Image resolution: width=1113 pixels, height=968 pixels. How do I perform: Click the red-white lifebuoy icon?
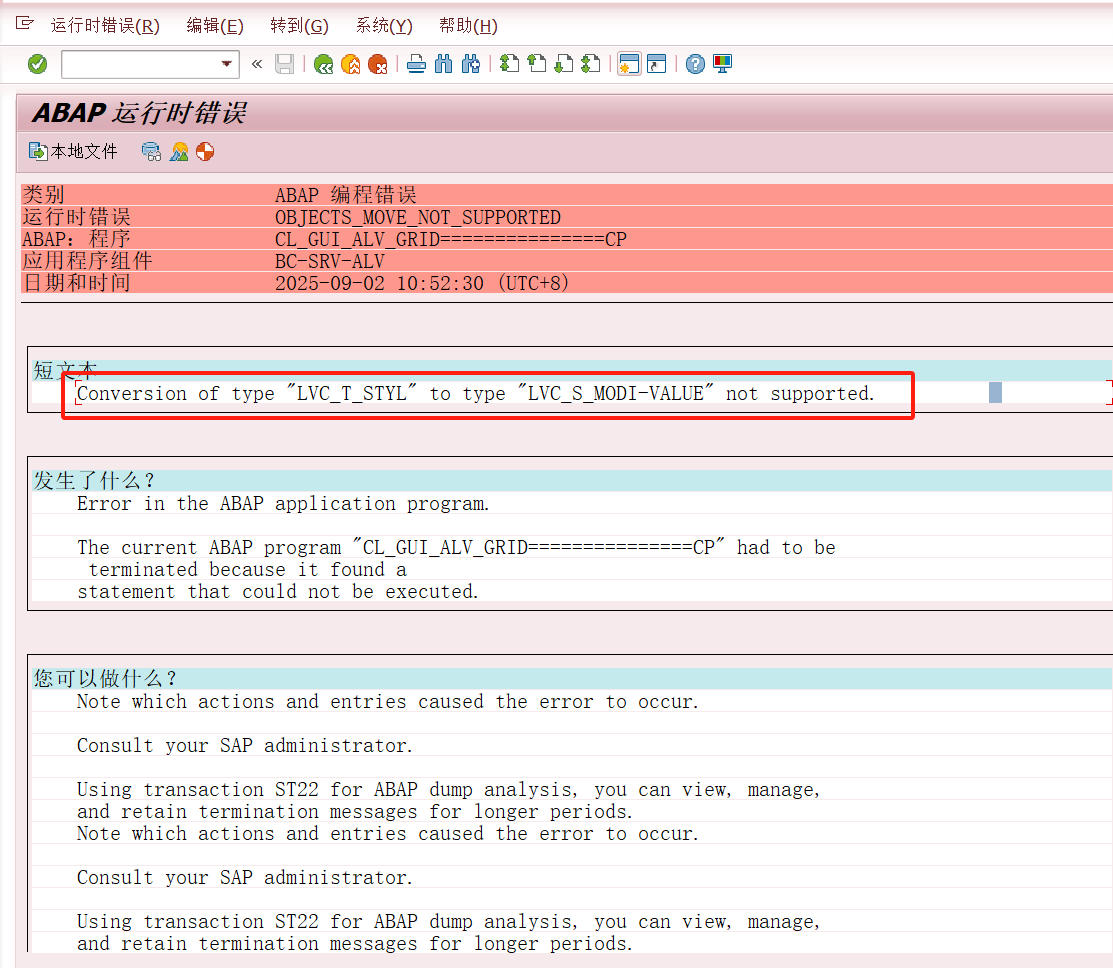click(205, 151)
